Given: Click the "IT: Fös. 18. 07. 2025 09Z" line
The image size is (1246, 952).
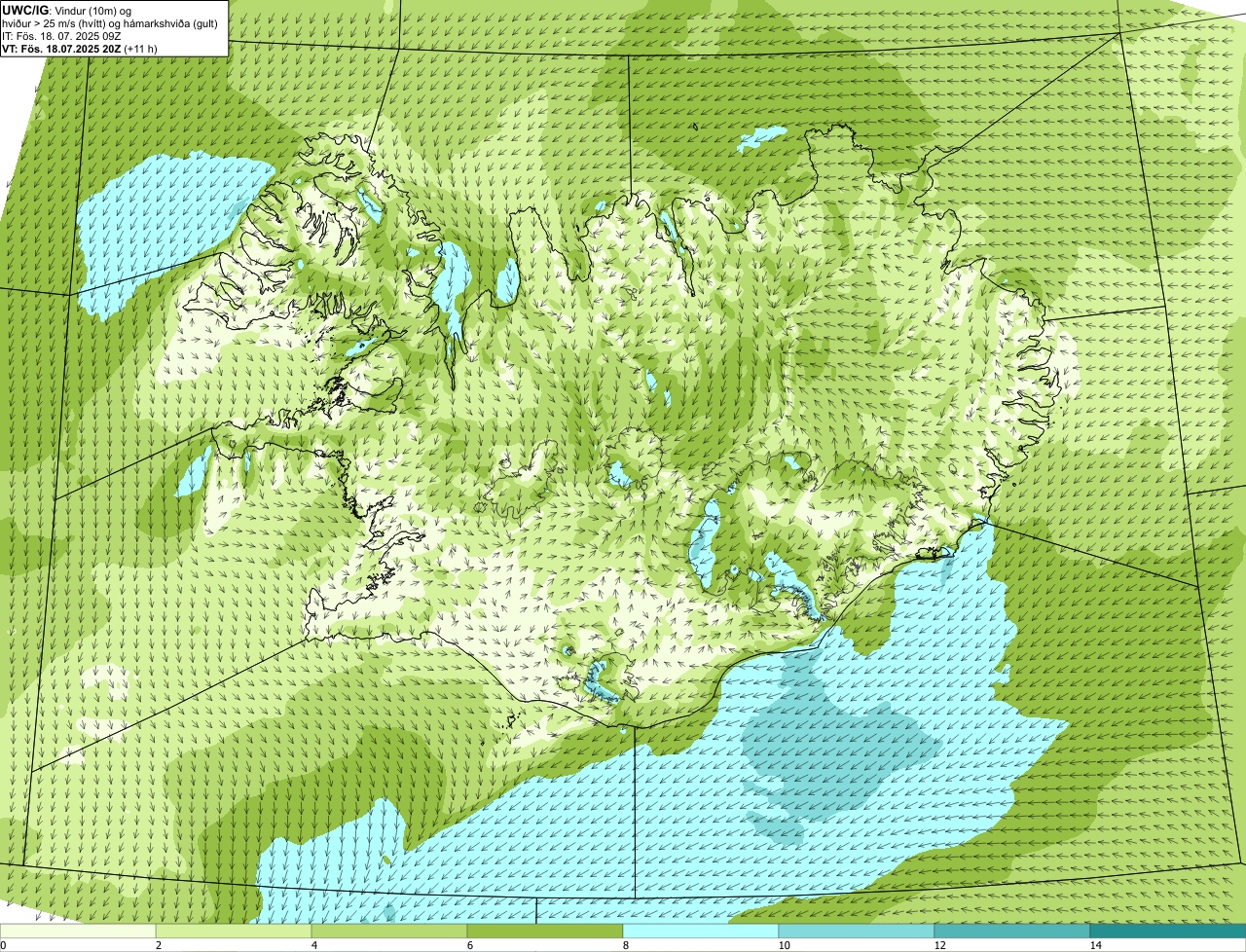Looking at the screenshot, I should (61, 35).
